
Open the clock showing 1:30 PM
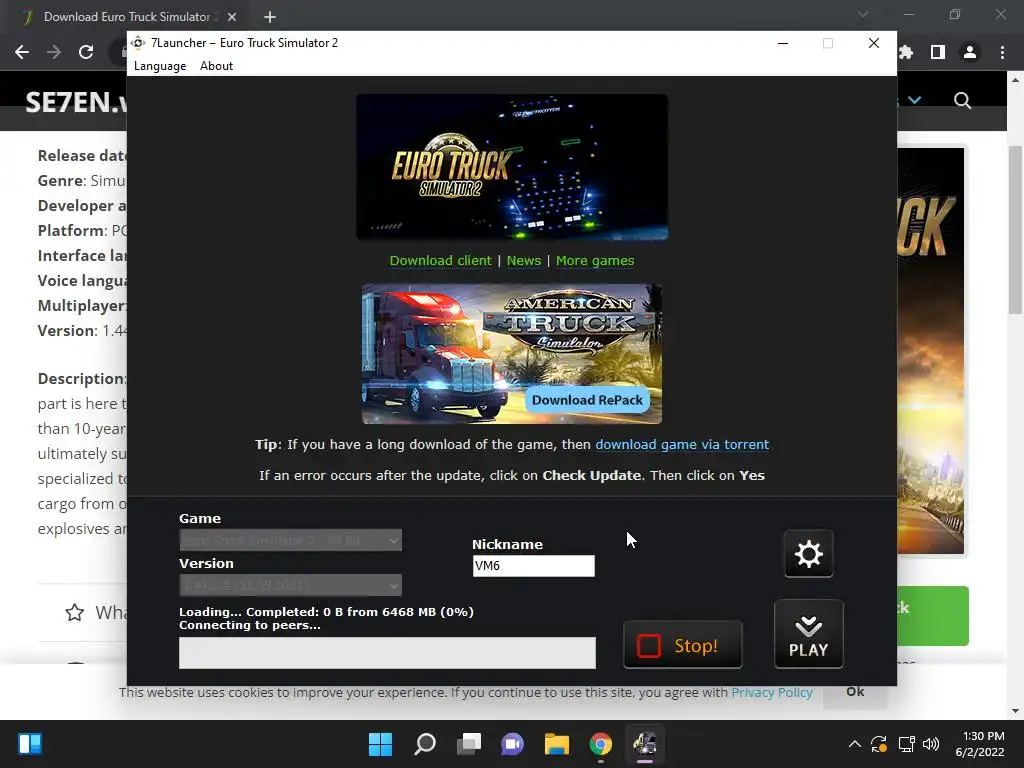coord(980,744)
